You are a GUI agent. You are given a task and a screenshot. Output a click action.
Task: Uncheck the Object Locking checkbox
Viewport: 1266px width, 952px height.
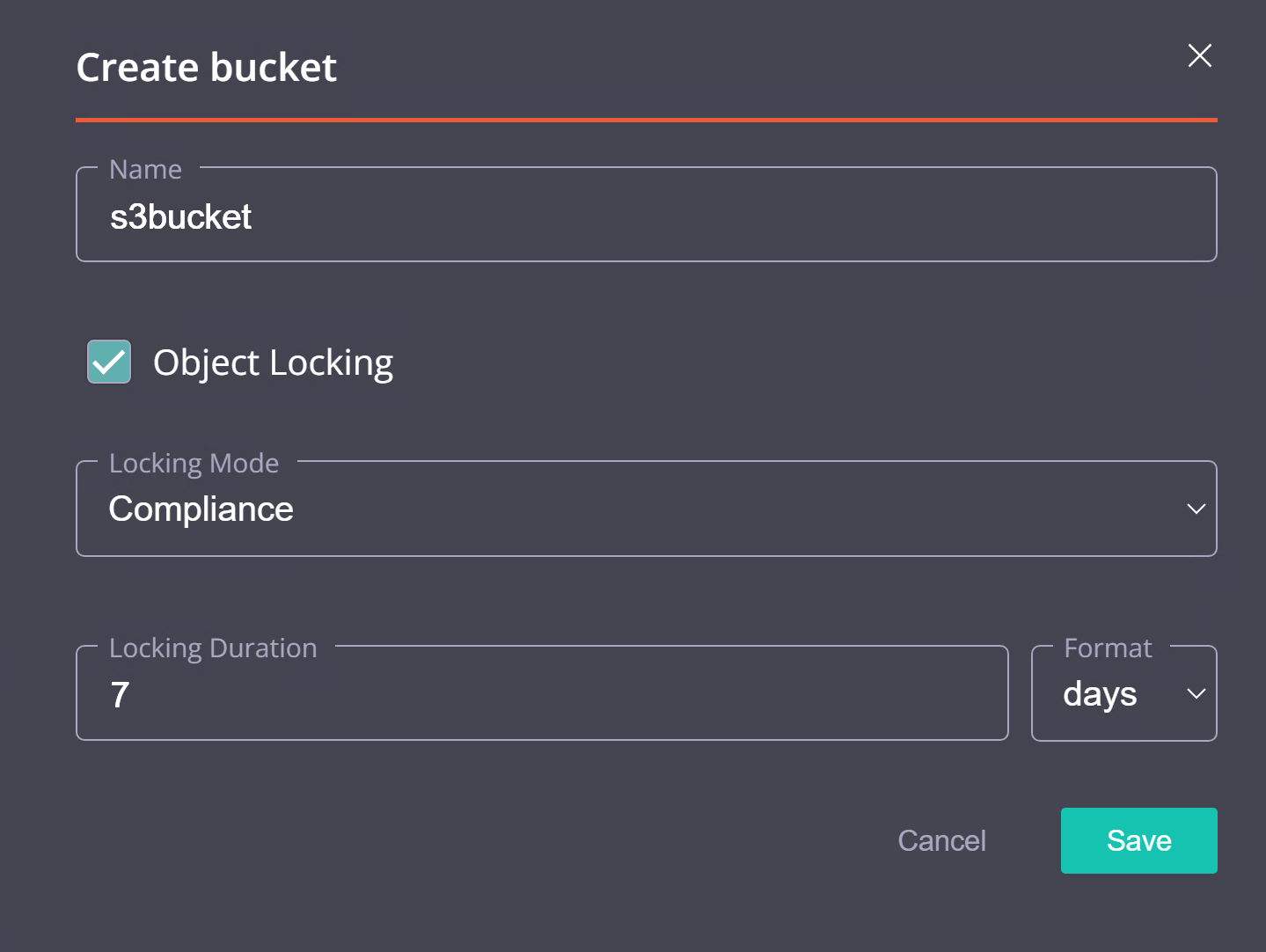pos(109,362)
